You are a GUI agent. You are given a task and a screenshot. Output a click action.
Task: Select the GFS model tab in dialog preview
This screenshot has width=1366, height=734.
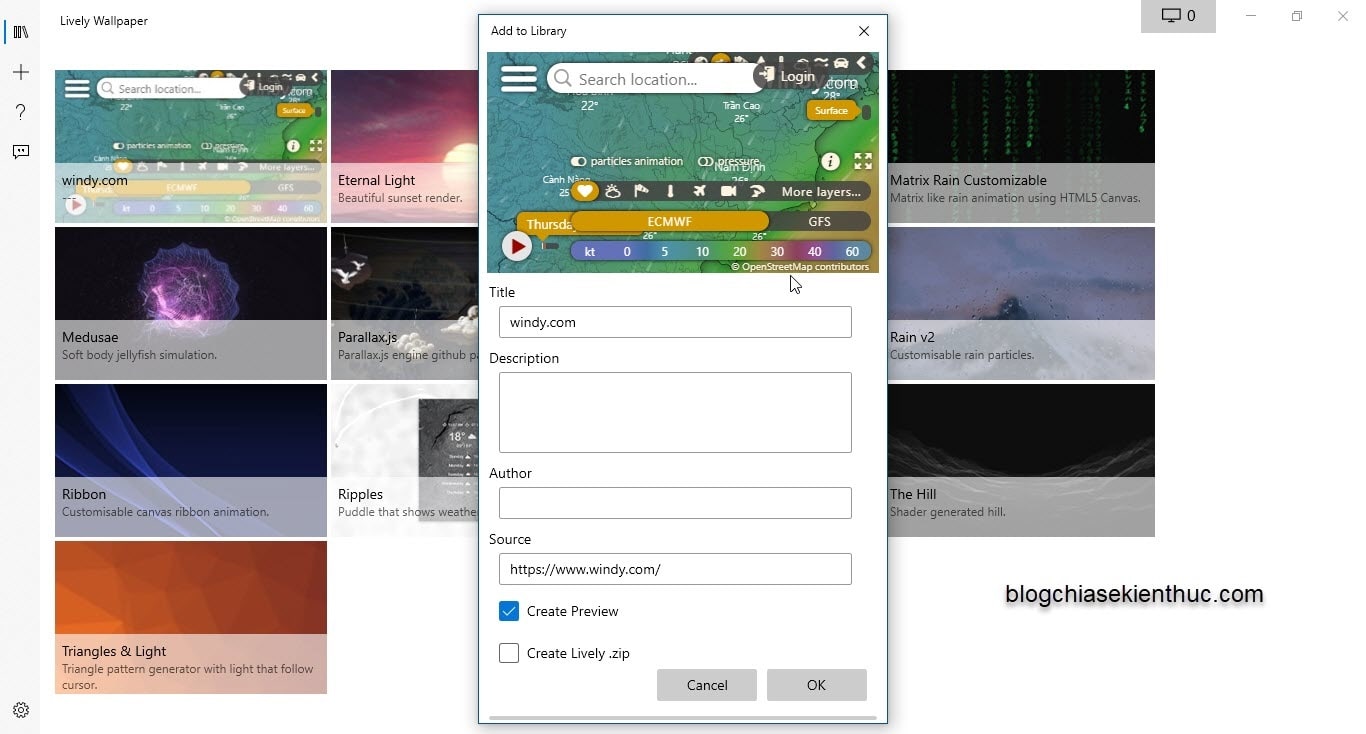tap(819, 222)
